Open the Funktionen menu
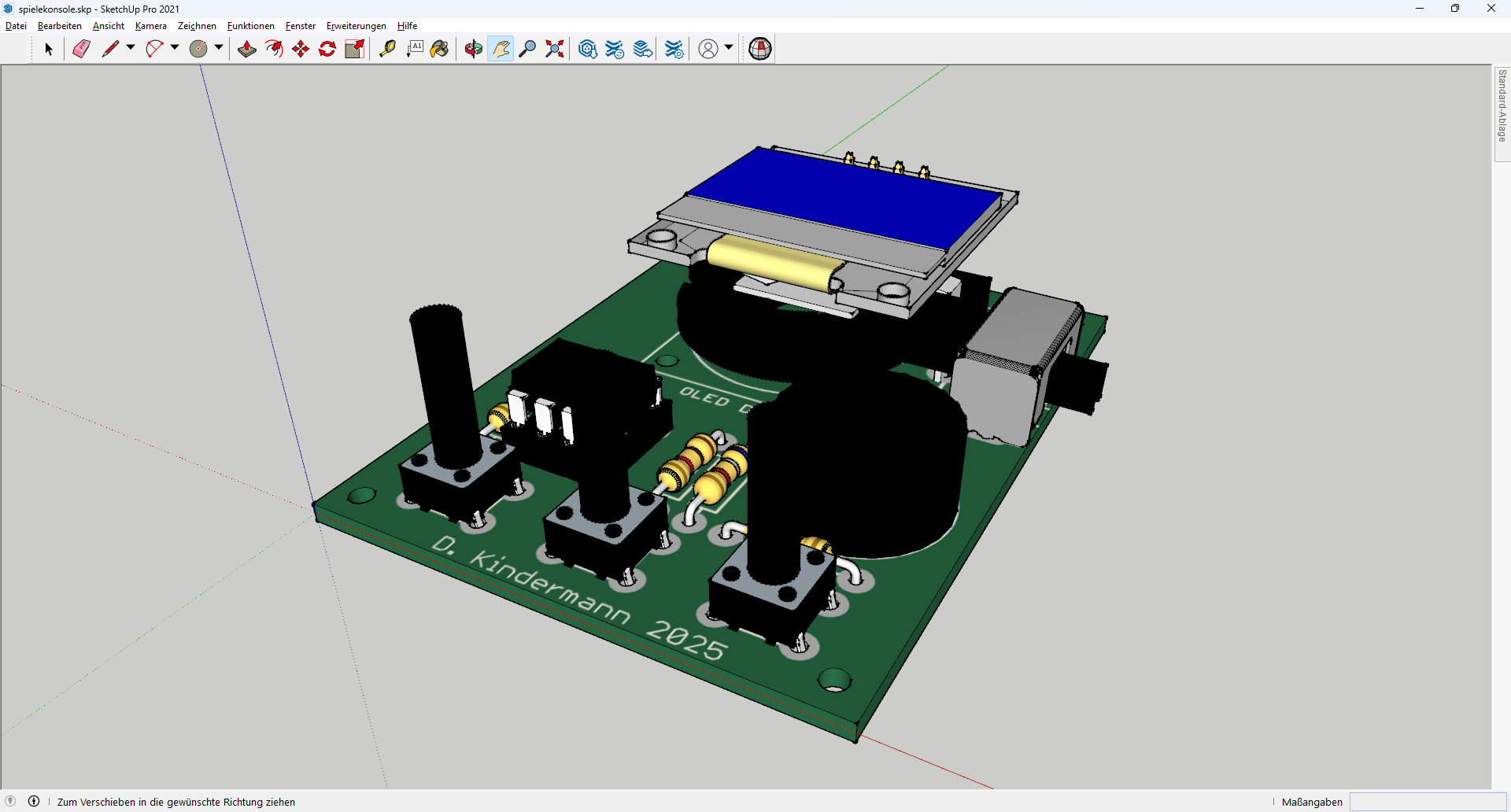1511x812 pixels. [x=251, y=26]
